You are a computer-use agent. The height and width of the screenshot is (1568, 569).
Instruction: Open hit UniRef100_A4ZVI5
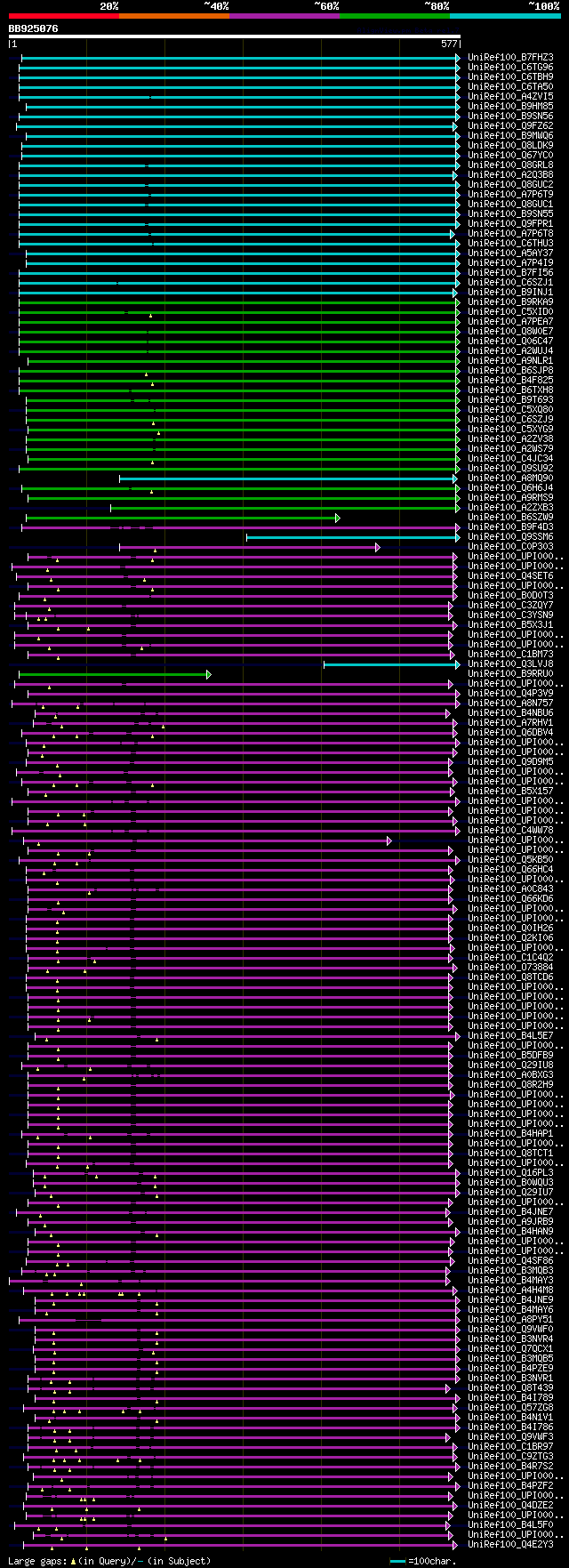click(510, 97)
